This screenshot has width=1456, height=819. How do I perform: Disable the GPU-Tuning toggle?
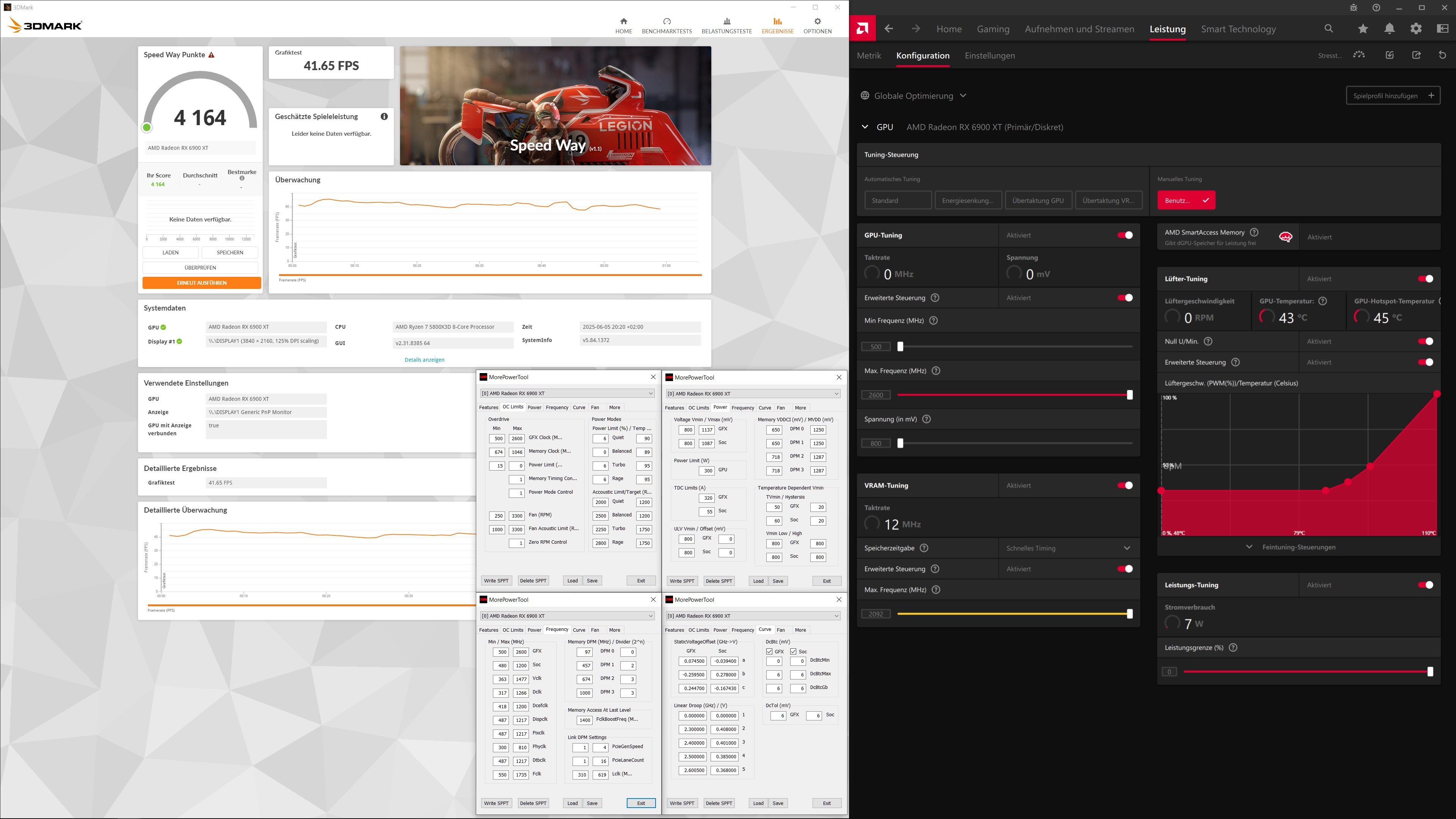1125,235
